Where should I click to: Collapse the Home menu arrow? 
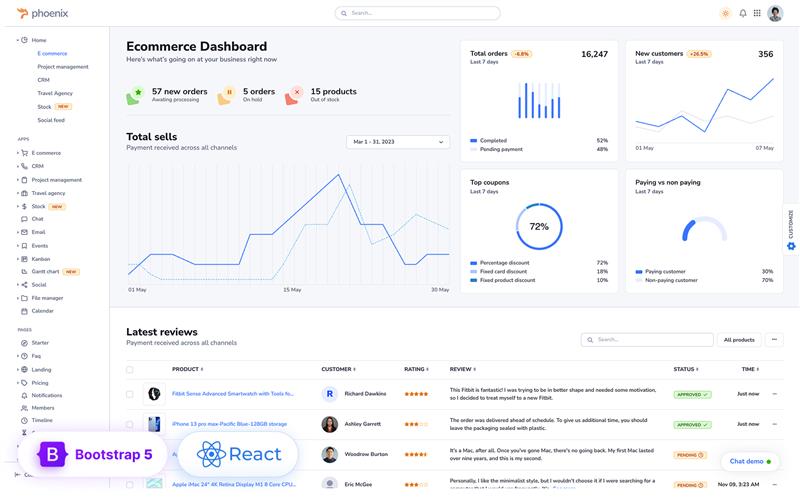click(x=17, y=40)
